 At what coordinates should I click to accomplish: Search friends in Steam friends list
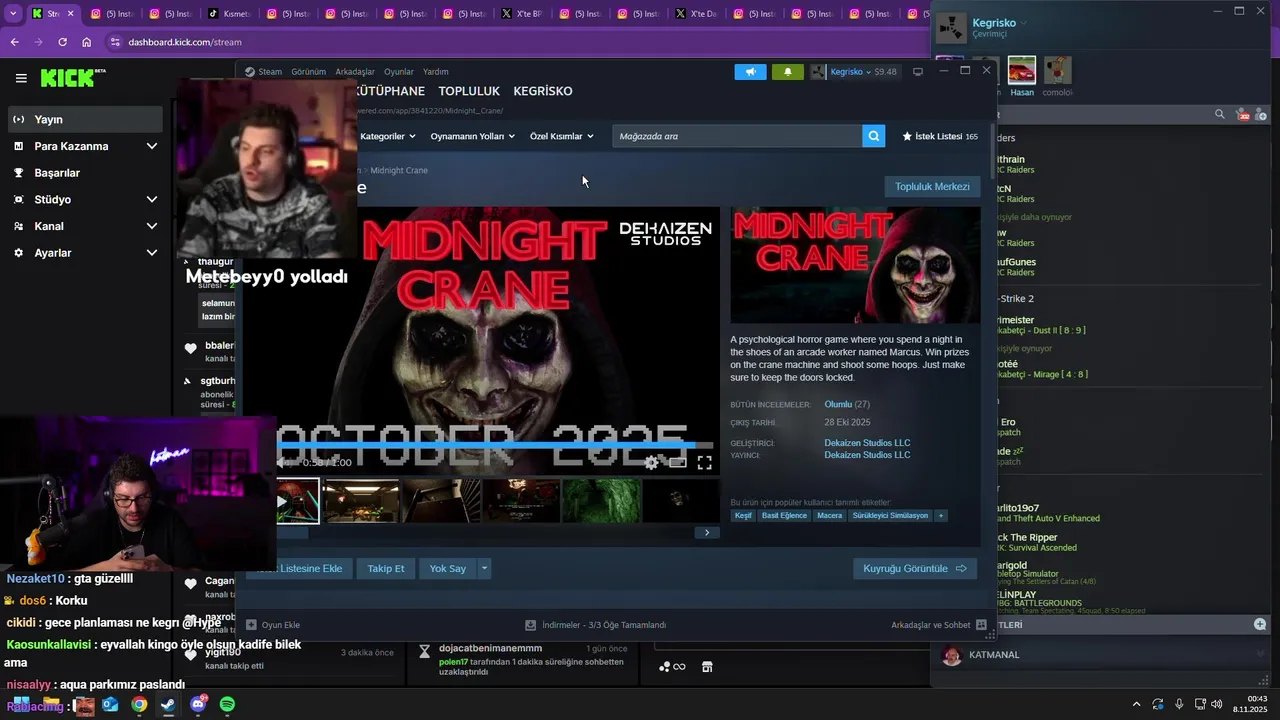click(x=1219, y=115)
